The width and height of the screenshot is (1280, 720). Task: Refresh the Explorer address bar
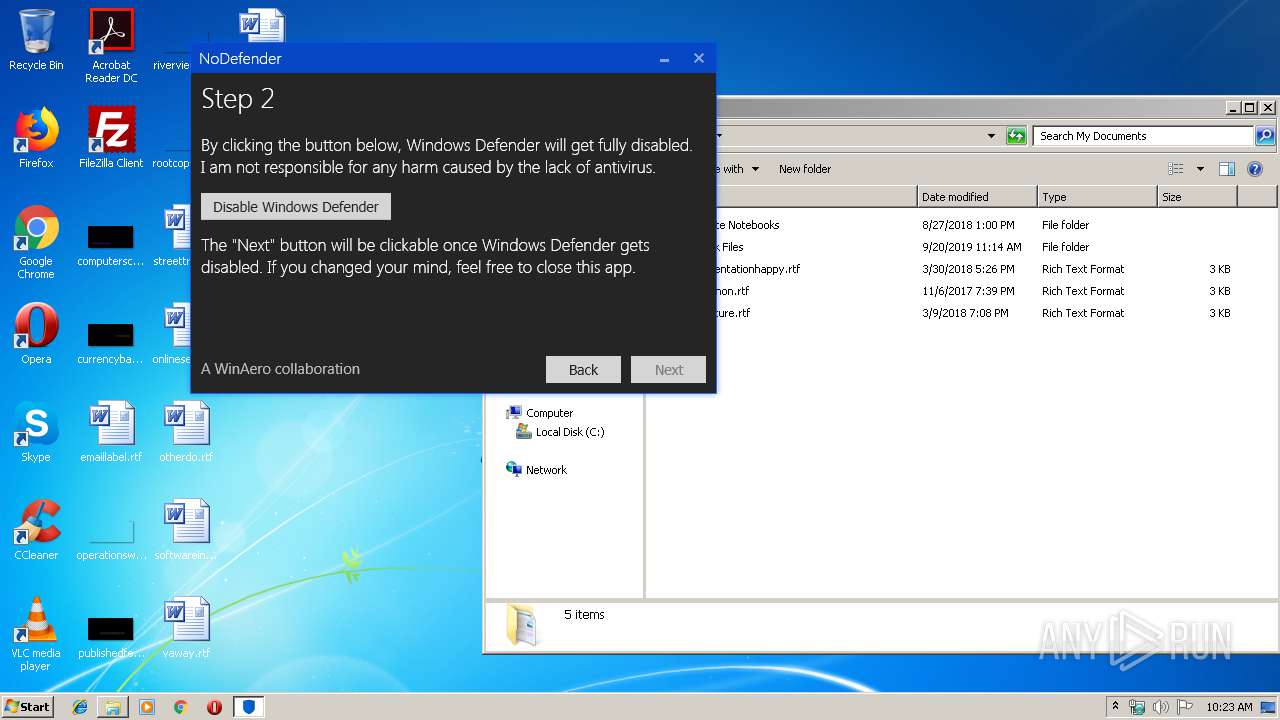click(x=1016, y=136)
